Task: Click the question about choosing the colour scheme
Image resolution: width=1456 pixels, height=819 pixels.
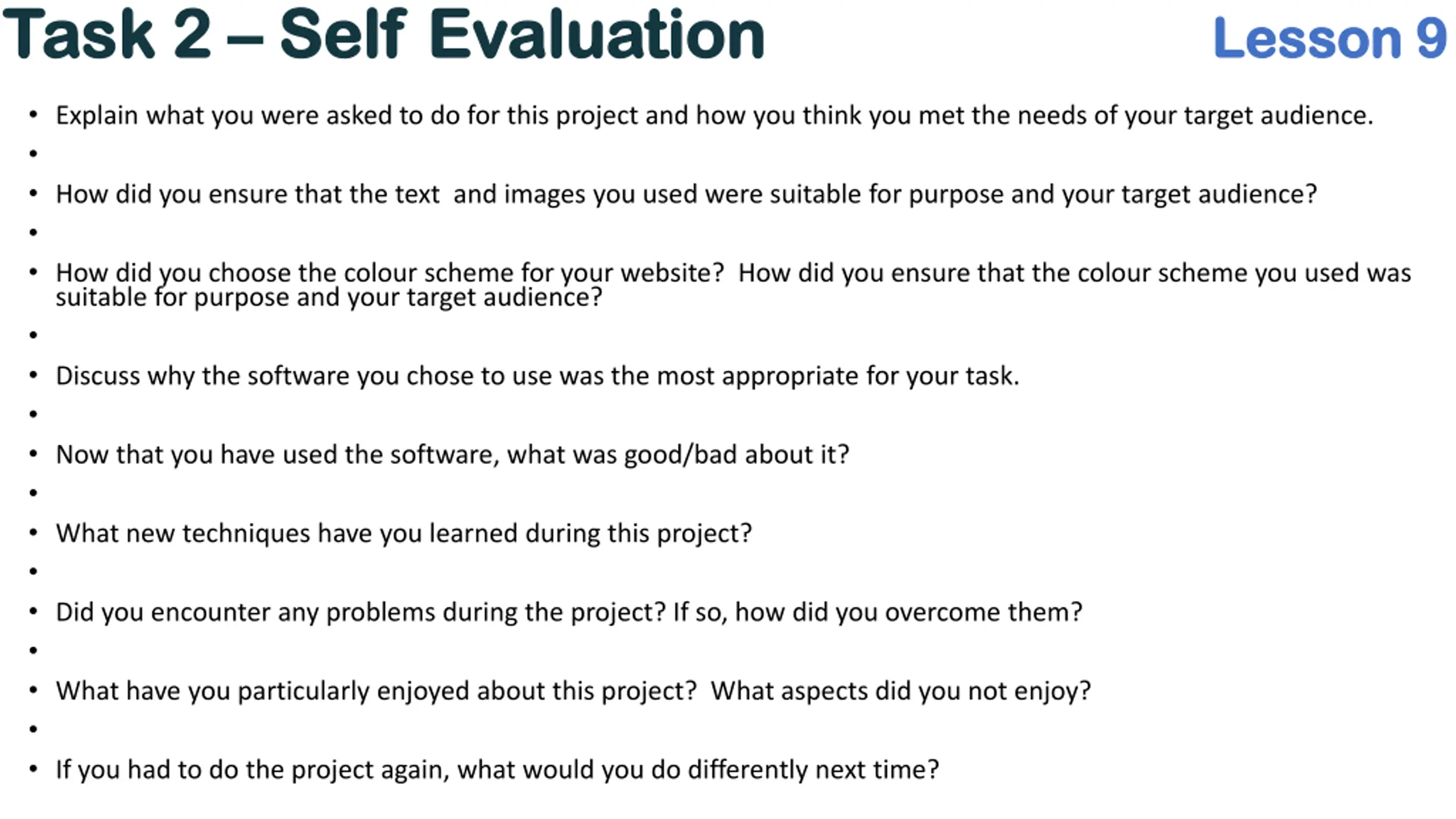Action: point(733,273)
